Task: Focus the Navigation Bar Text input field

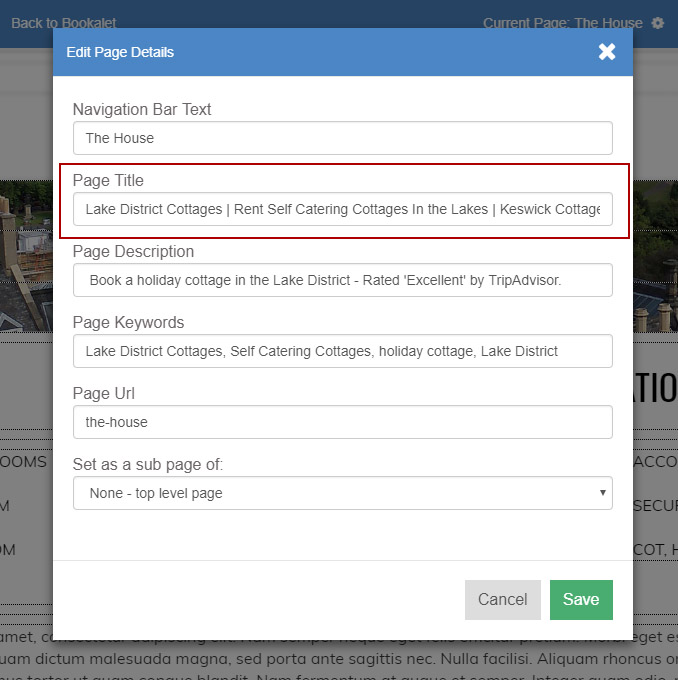Action: click(342, 138)
